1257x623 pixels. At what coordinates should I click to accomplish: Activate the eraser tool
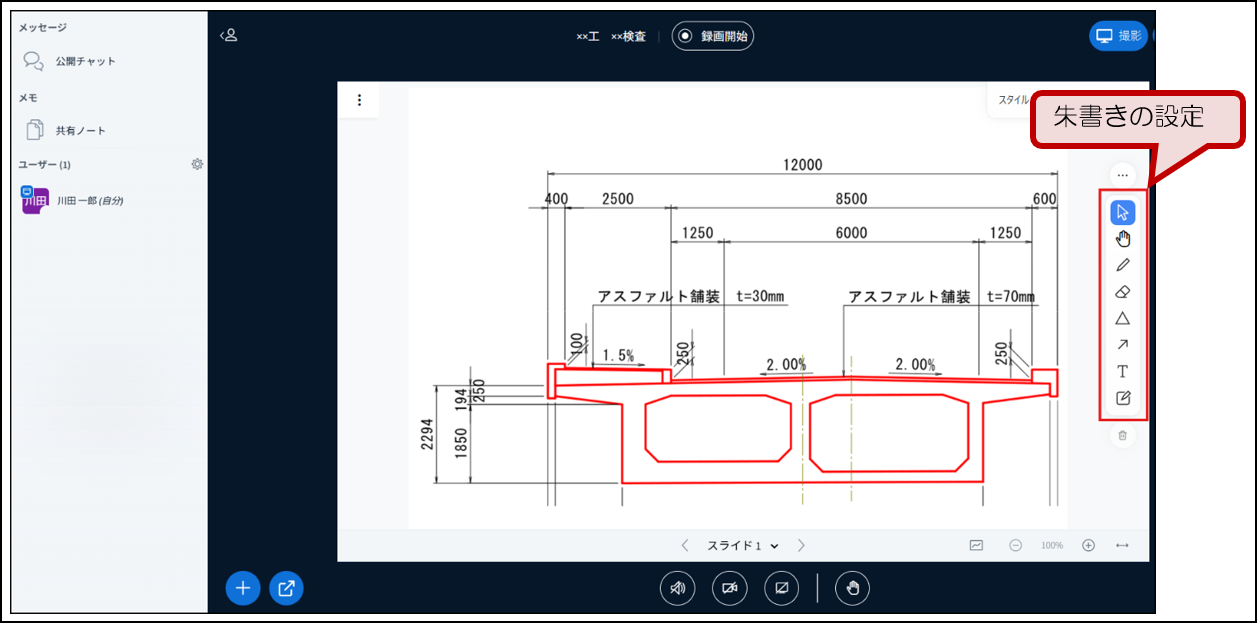tap(1122, 292)
